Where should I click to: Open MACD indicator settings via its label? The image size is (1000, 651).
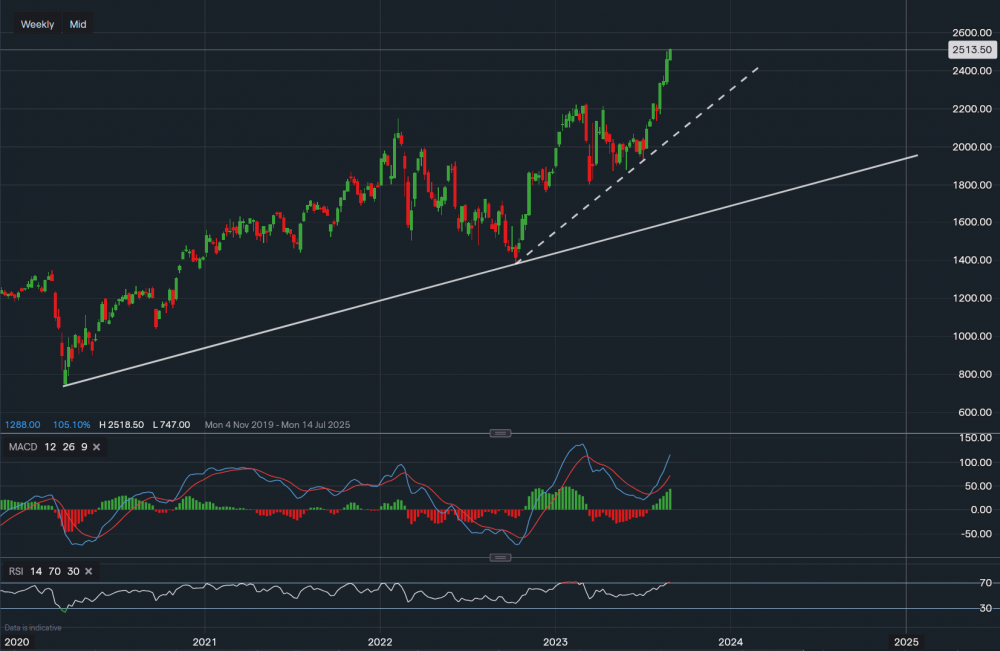tap(21, 447)
